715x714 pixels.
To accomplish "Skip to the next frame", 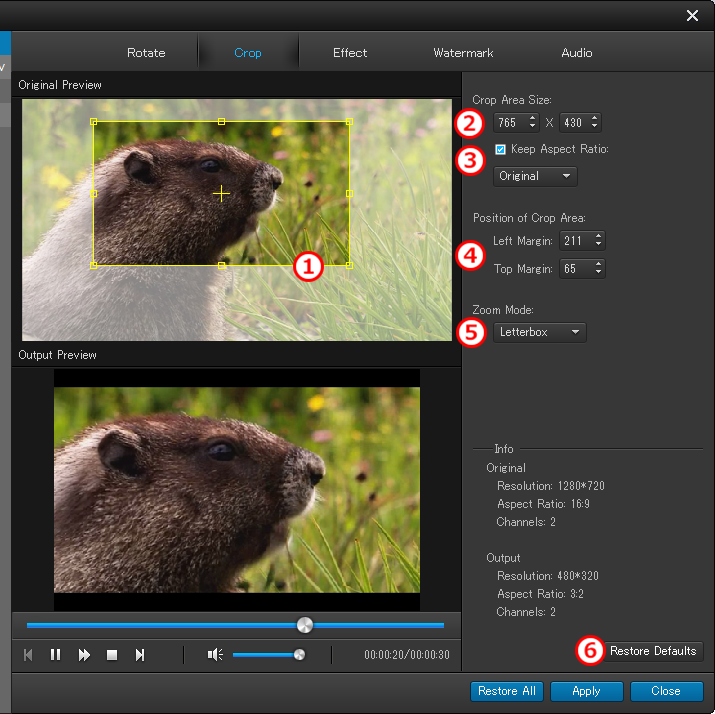I will [140, 655].
